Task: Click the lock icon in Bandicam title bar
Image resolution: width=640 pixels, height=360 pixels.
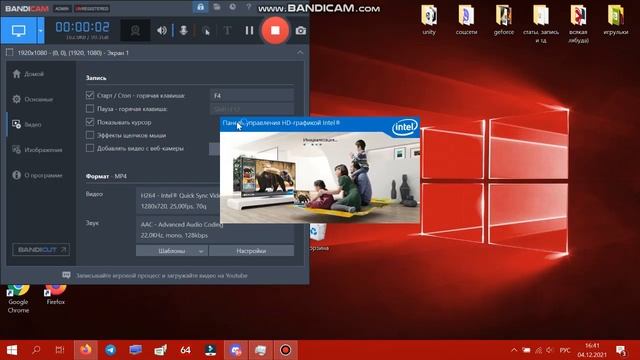Action: 200,7
